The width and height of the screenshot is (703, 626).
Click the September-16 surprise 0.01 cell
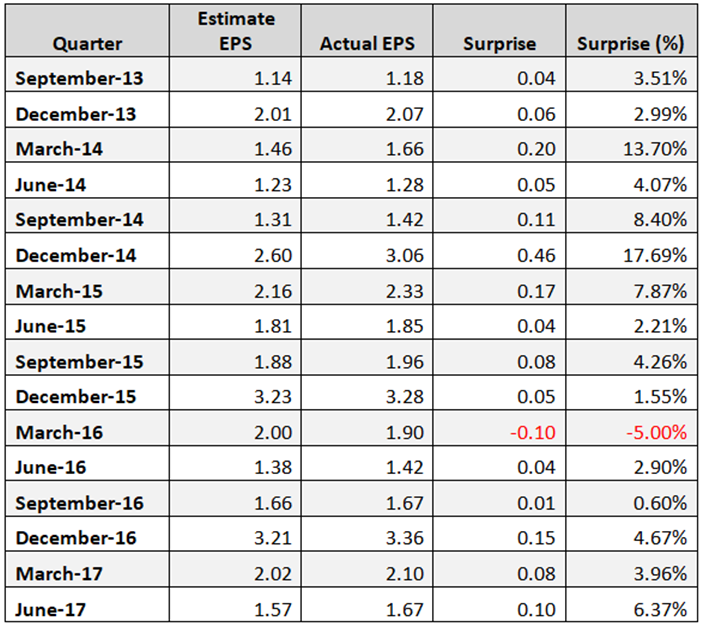(499, 499)
